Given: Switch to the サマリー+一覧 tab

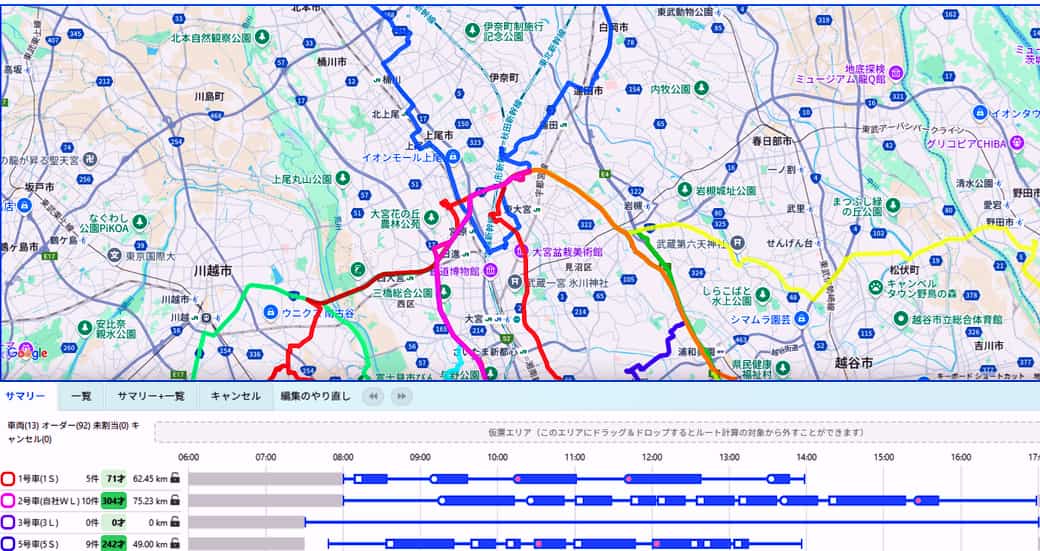Looking at the screenshot, I should [151, 397].
